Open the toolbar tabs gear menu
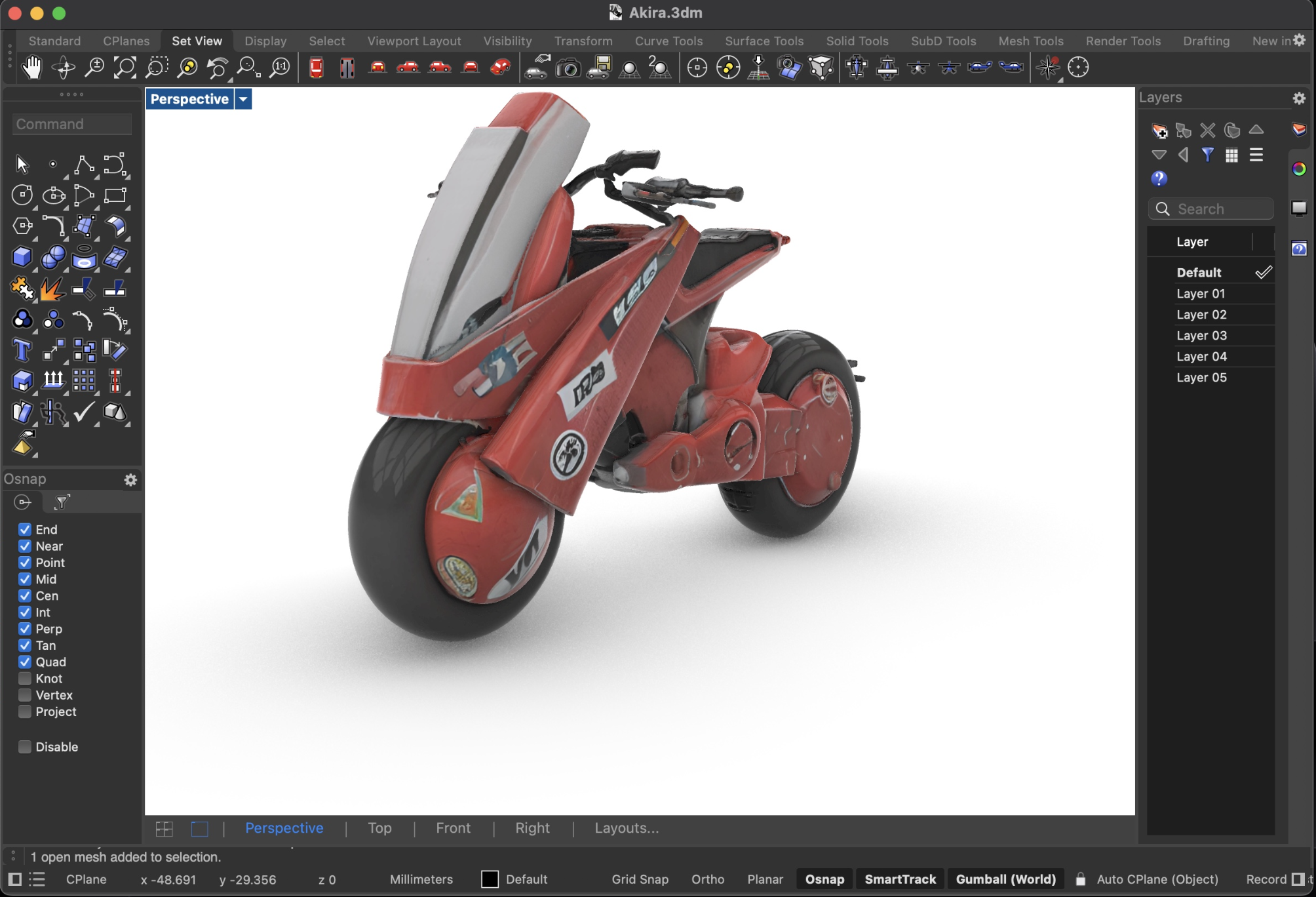The image size is (1316, 897). tap(1300, 40)
